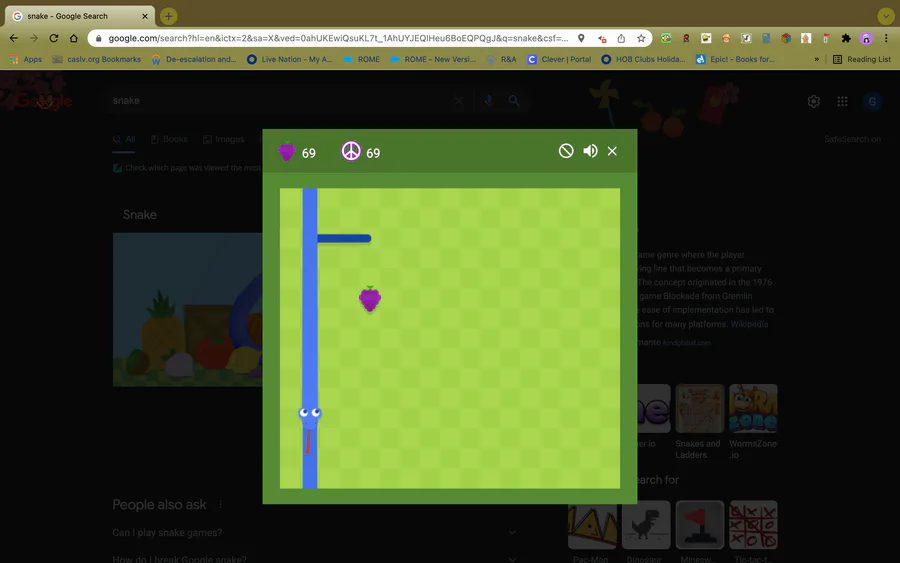Open the De-escalation and... bookmark
Viewport: 900px width, 563px height.
194,59
